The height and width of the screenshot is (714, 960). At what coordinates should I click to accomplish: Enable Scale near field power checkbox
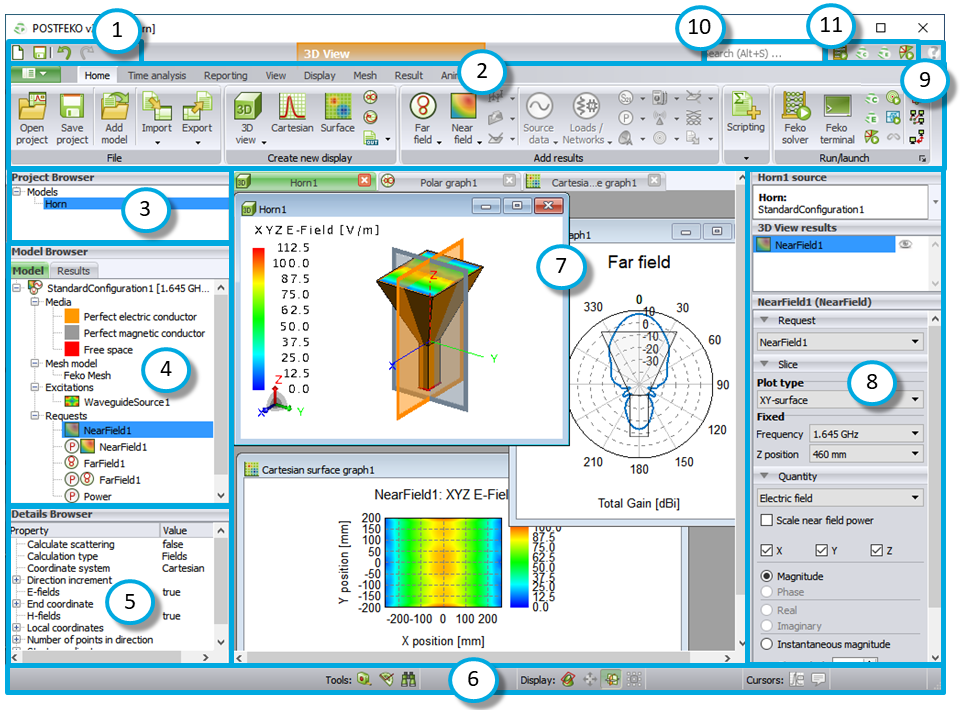[x=767, y=520]
